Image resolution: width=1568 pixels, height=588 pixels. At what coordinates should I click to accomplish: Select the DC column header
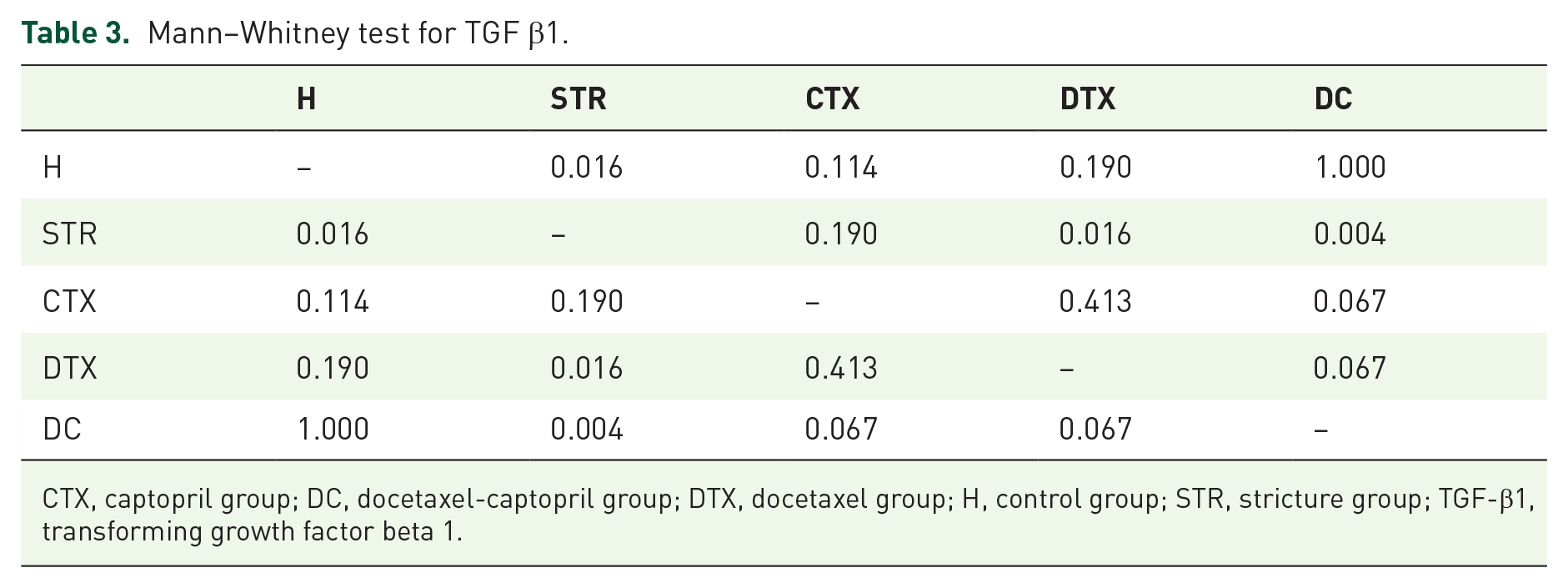[1333, 99]
